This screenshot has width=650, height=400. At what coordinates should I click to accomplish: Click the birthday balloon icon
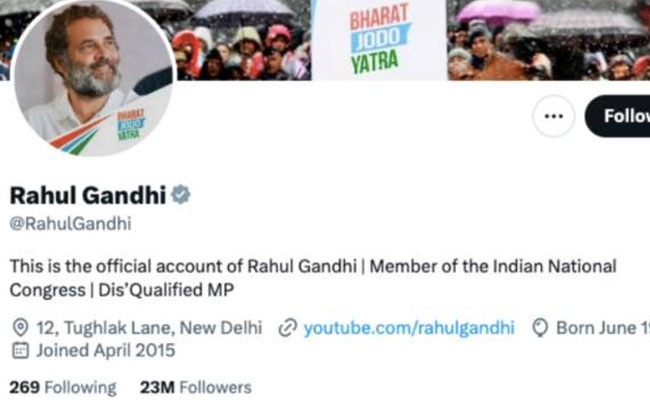click(x=540, y=328)
